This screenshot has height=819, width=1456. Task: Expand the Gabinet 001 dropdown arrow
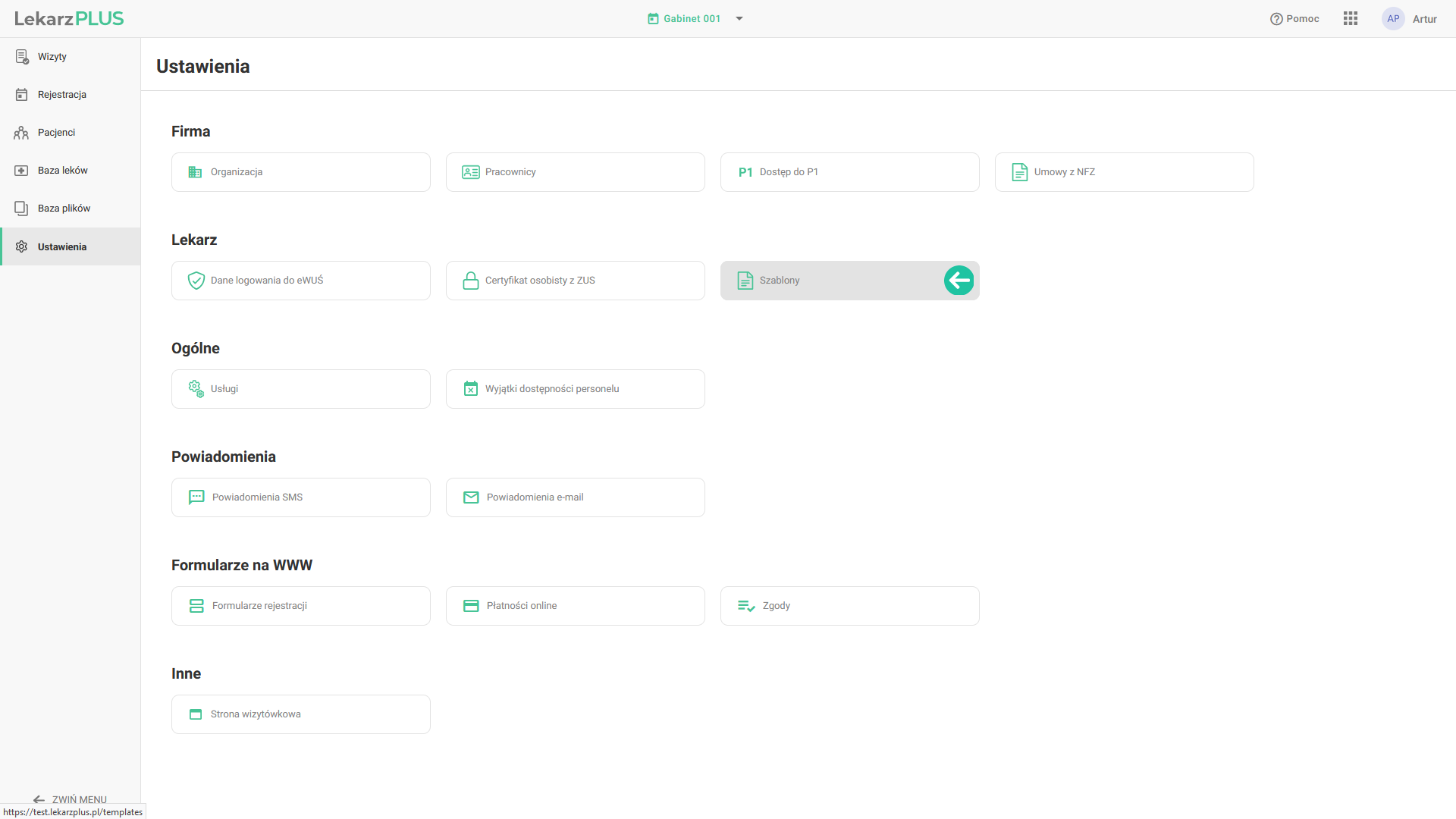pos(739,19)
